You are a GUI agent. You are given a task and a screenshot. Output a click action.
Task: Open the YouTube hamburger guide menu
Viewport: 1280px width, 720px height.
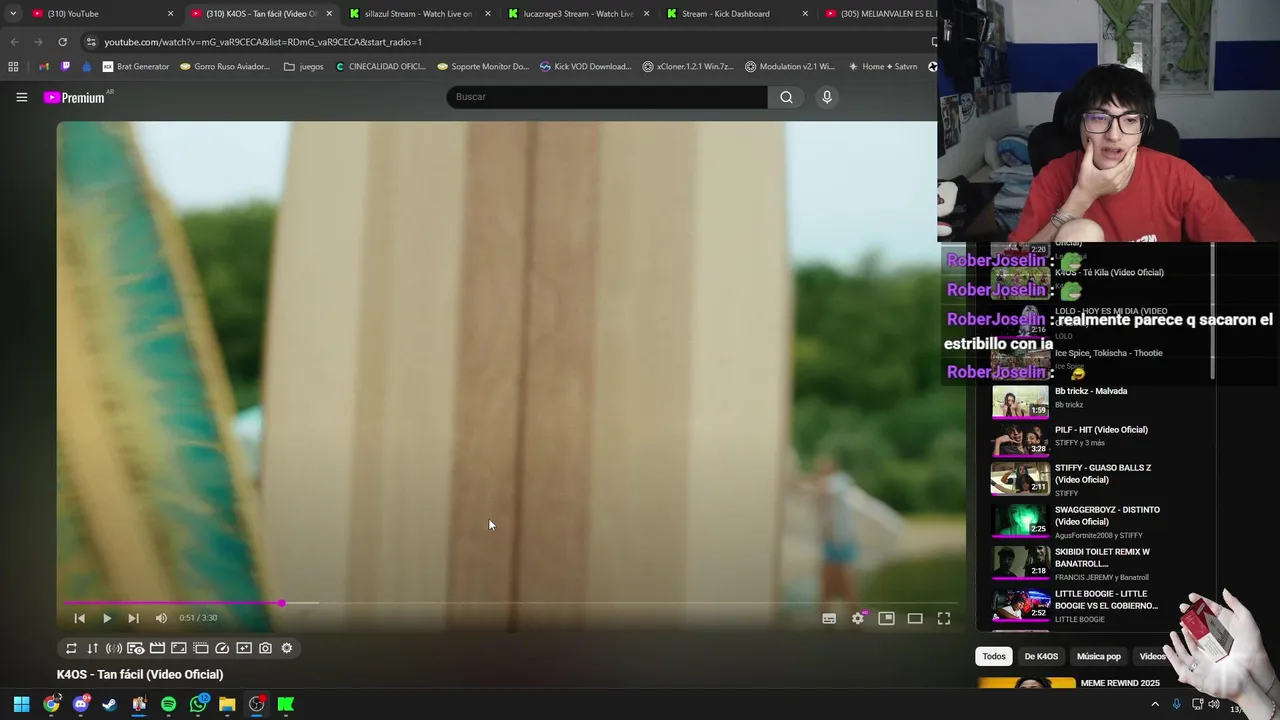[x=21, y=97]
